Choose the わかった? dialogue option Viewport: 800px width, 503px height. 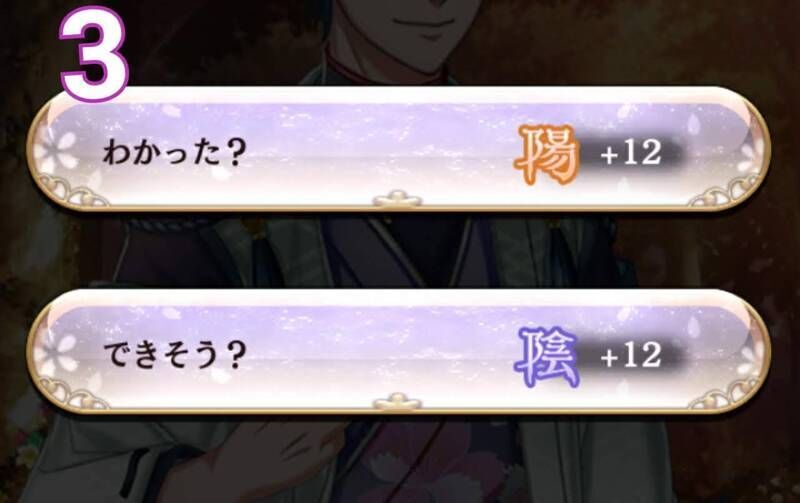(398, 148)
